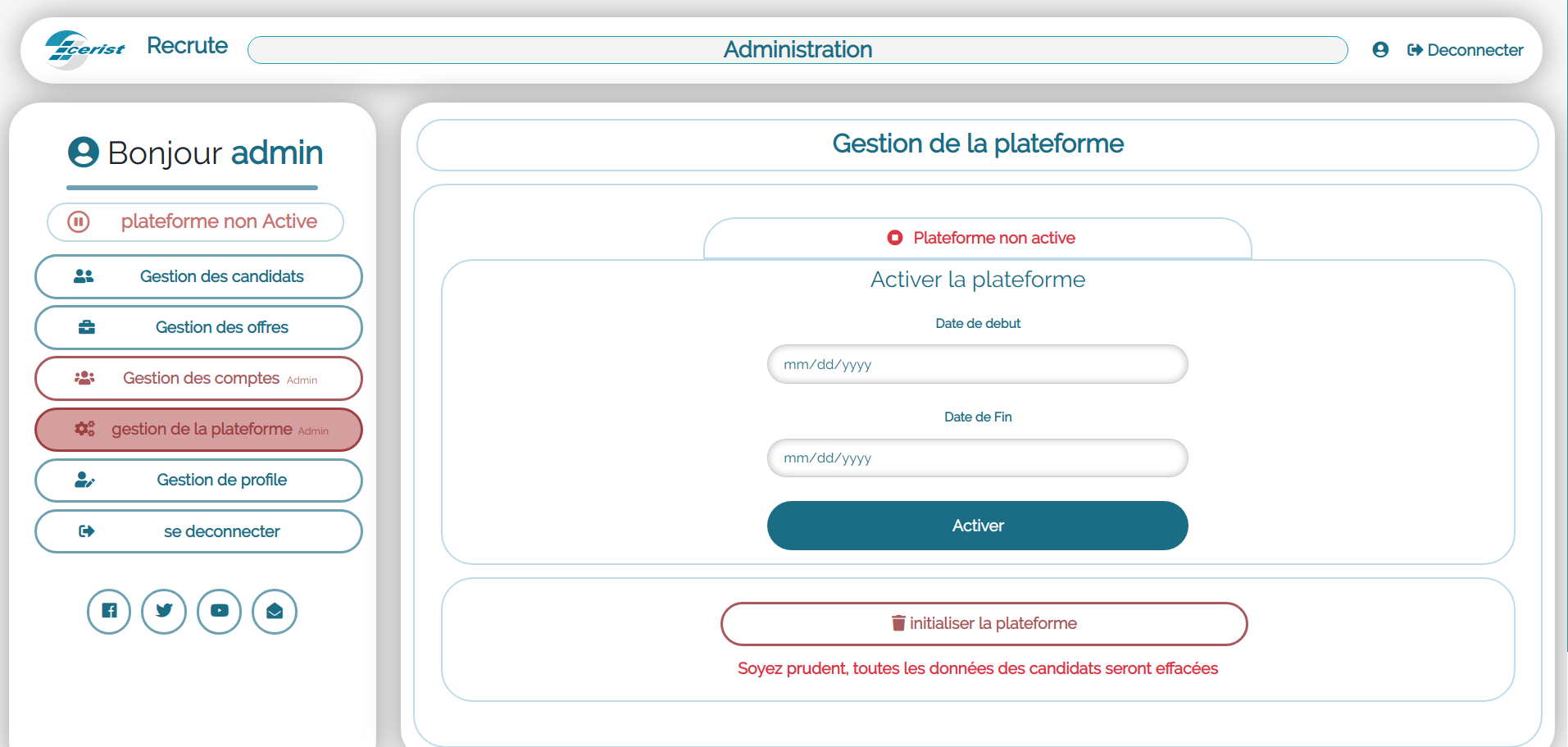Screen dimensions: 1568x747
Task: Click the 'Gestion de la plateforme' heading
Action: point(978,144)
